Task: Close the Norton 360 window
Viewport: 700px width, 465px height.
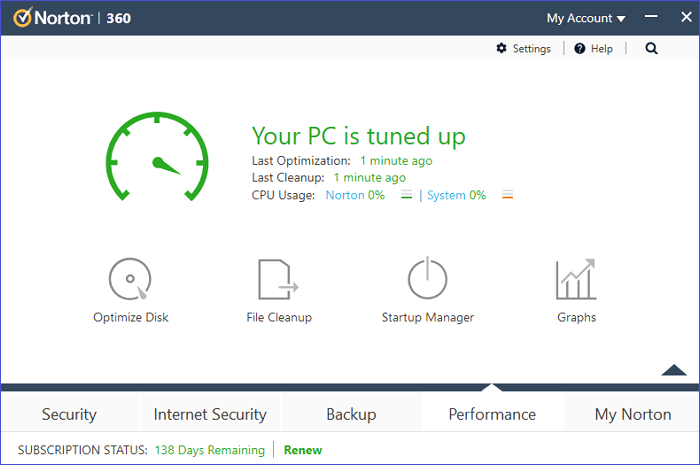Action: coord(686,17)
